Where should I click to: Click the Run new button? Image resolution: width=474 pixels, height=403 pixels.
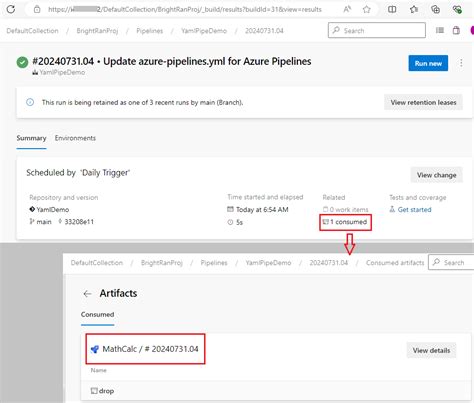point(428,63)
